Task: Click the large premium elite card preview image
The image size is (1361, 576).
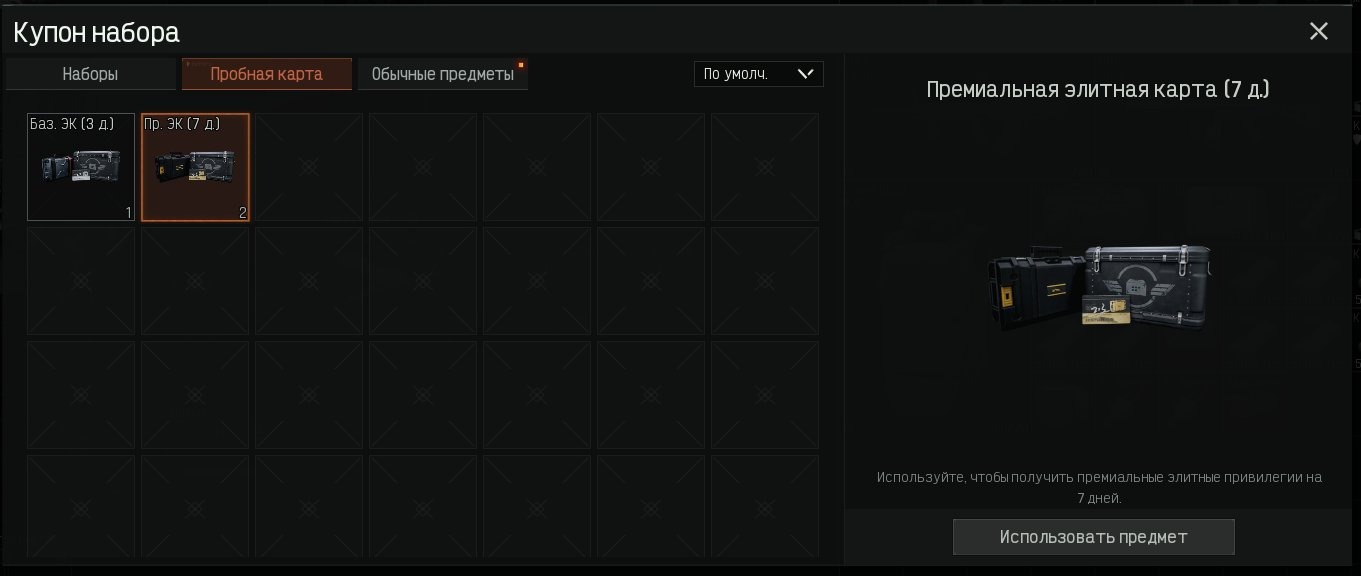Action: (x=1098, y=287)
